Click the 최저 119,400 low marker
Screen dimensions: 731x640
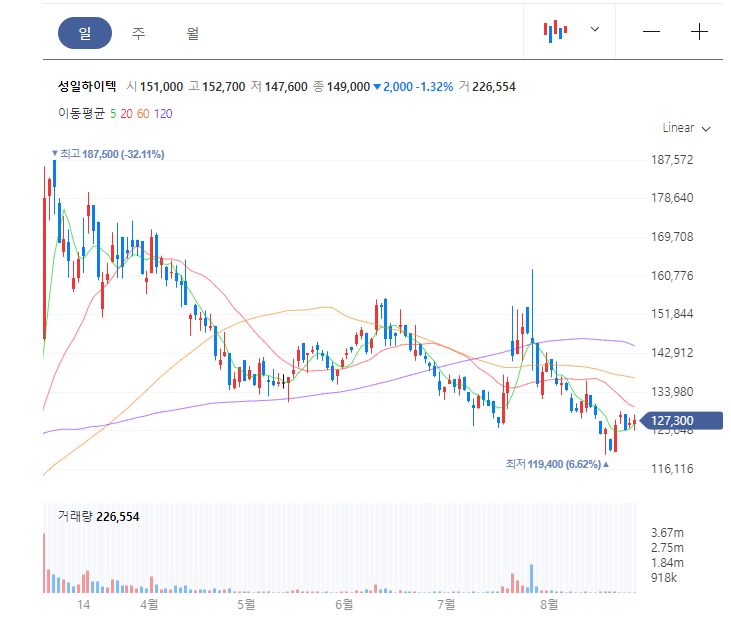[x=557, y=464]
